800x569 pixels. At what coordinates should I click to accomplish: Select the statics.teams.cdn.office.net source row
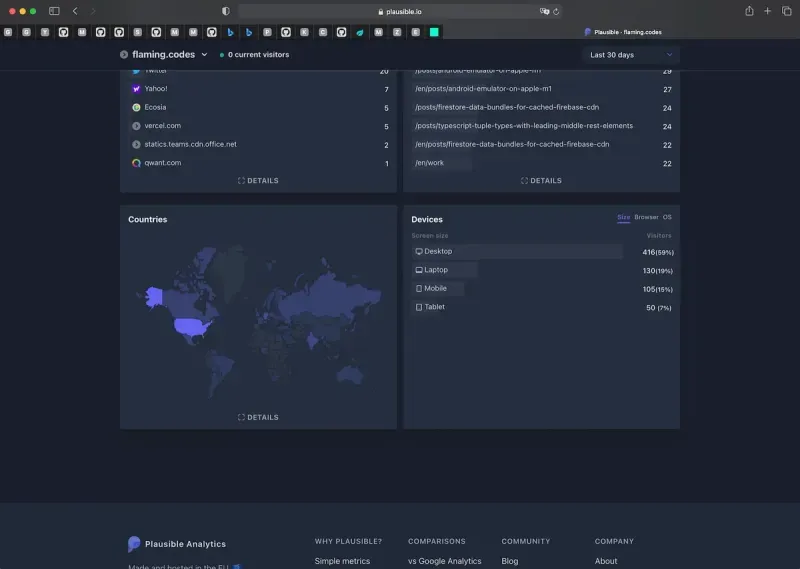click(x=259, y=144)
